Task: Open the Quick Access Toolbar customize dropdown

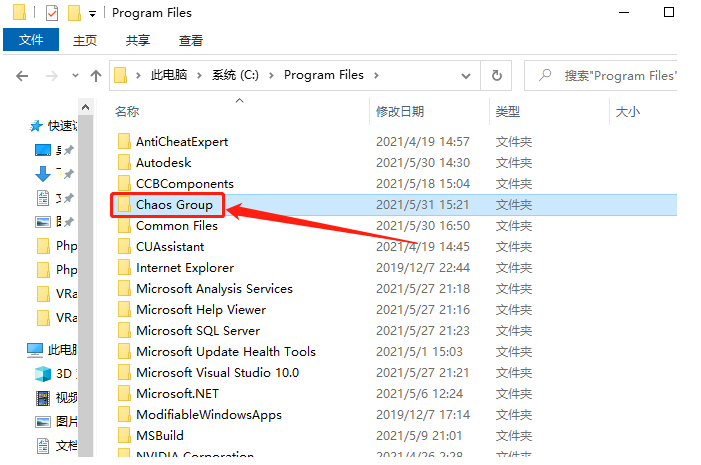Action: coord(92,14)
